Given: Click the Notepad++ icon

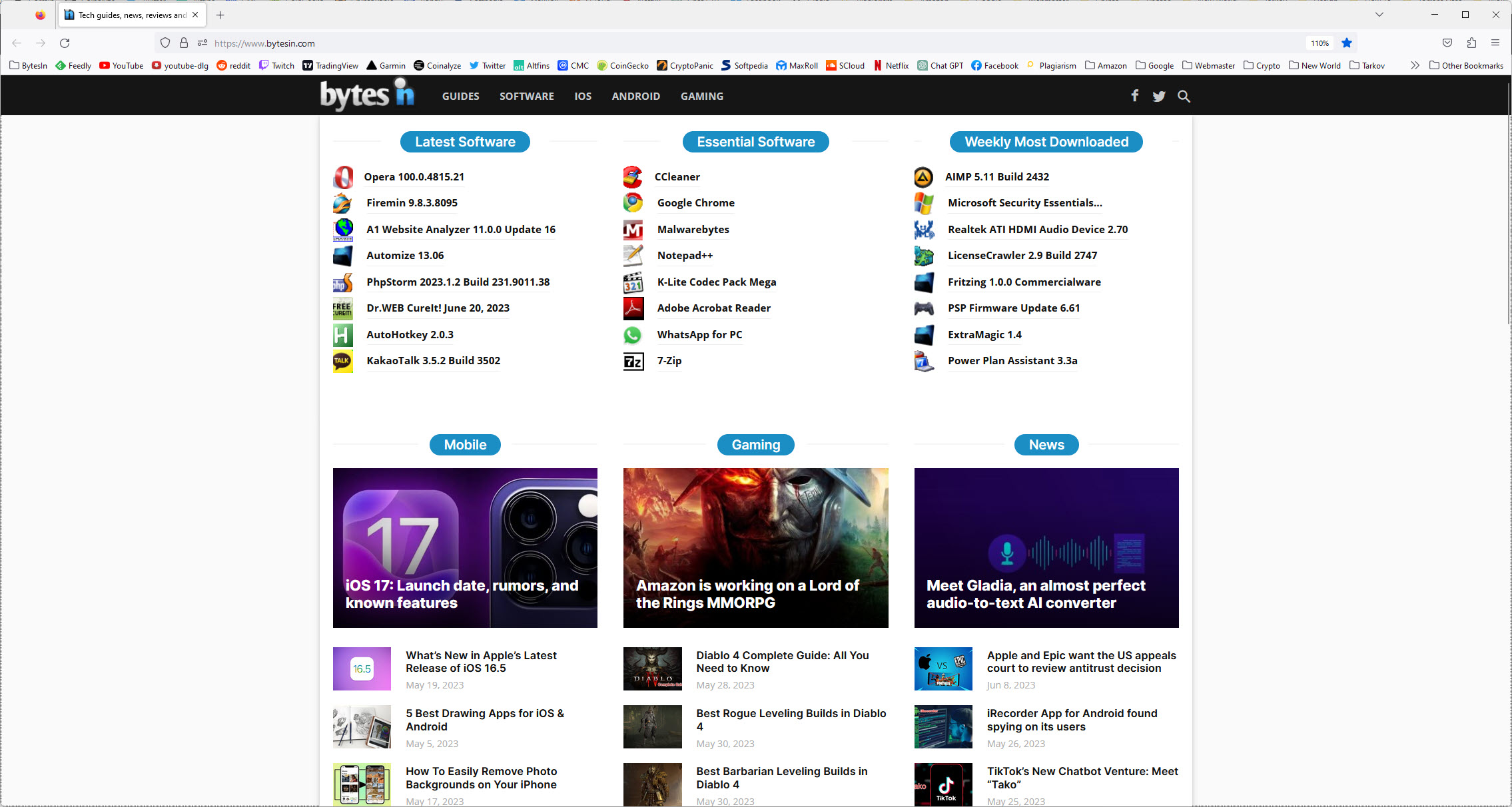Looking at the screenshot, I should 633,256.
